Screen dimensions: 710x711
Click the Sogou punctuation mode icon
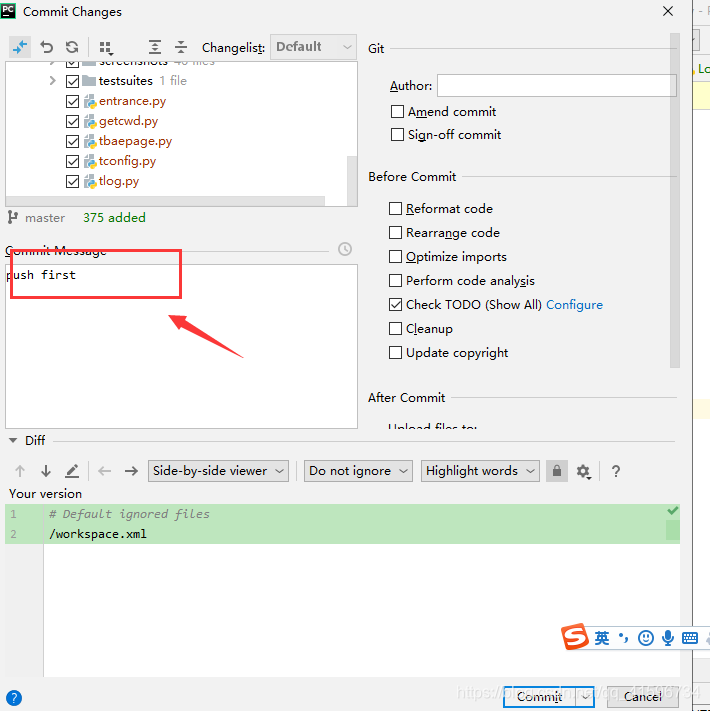624,638
